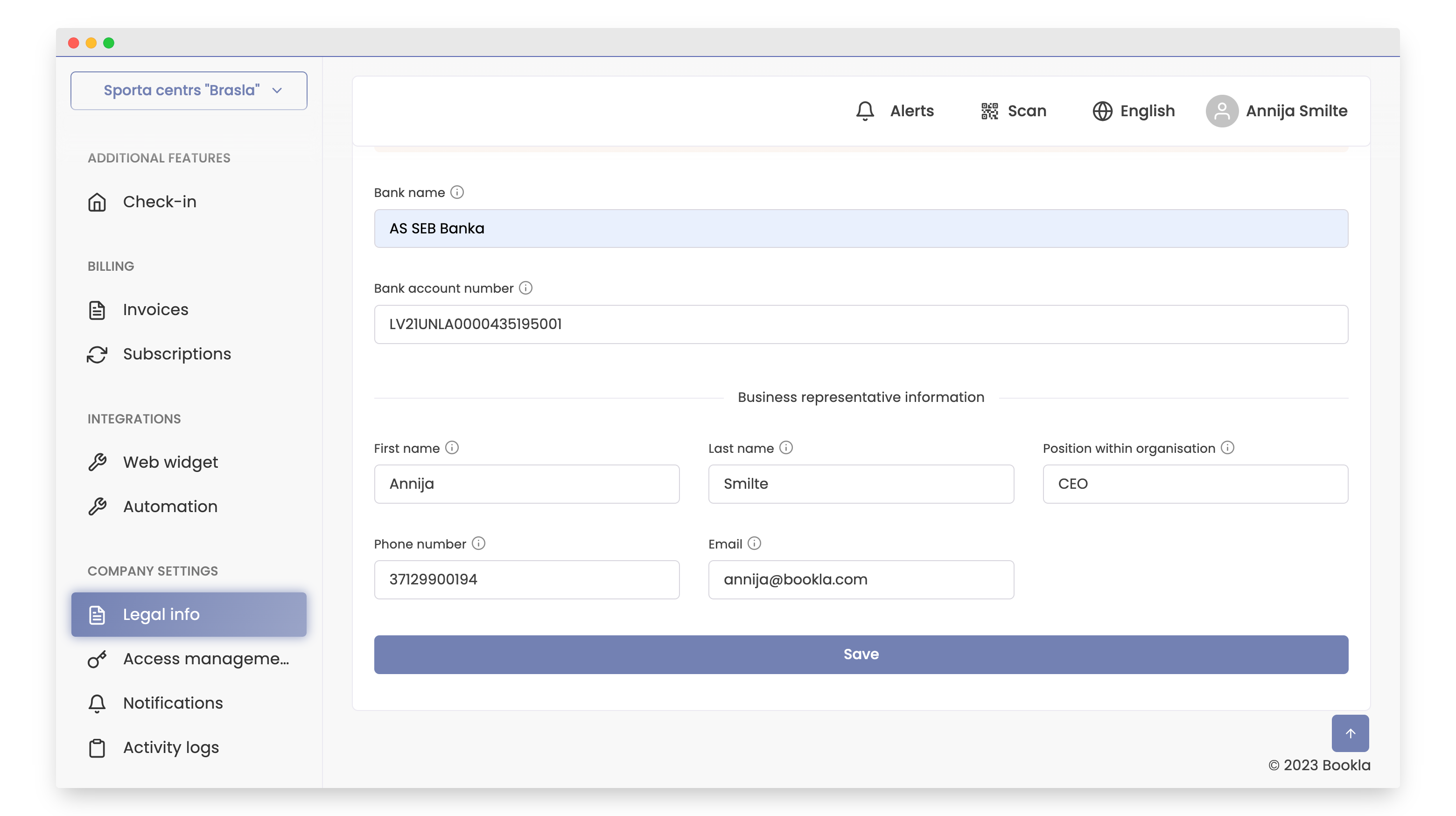Click the Bank account number info icon
Image resolution: width=1456 pixels, height=816 pixels.
click(525, 288)
